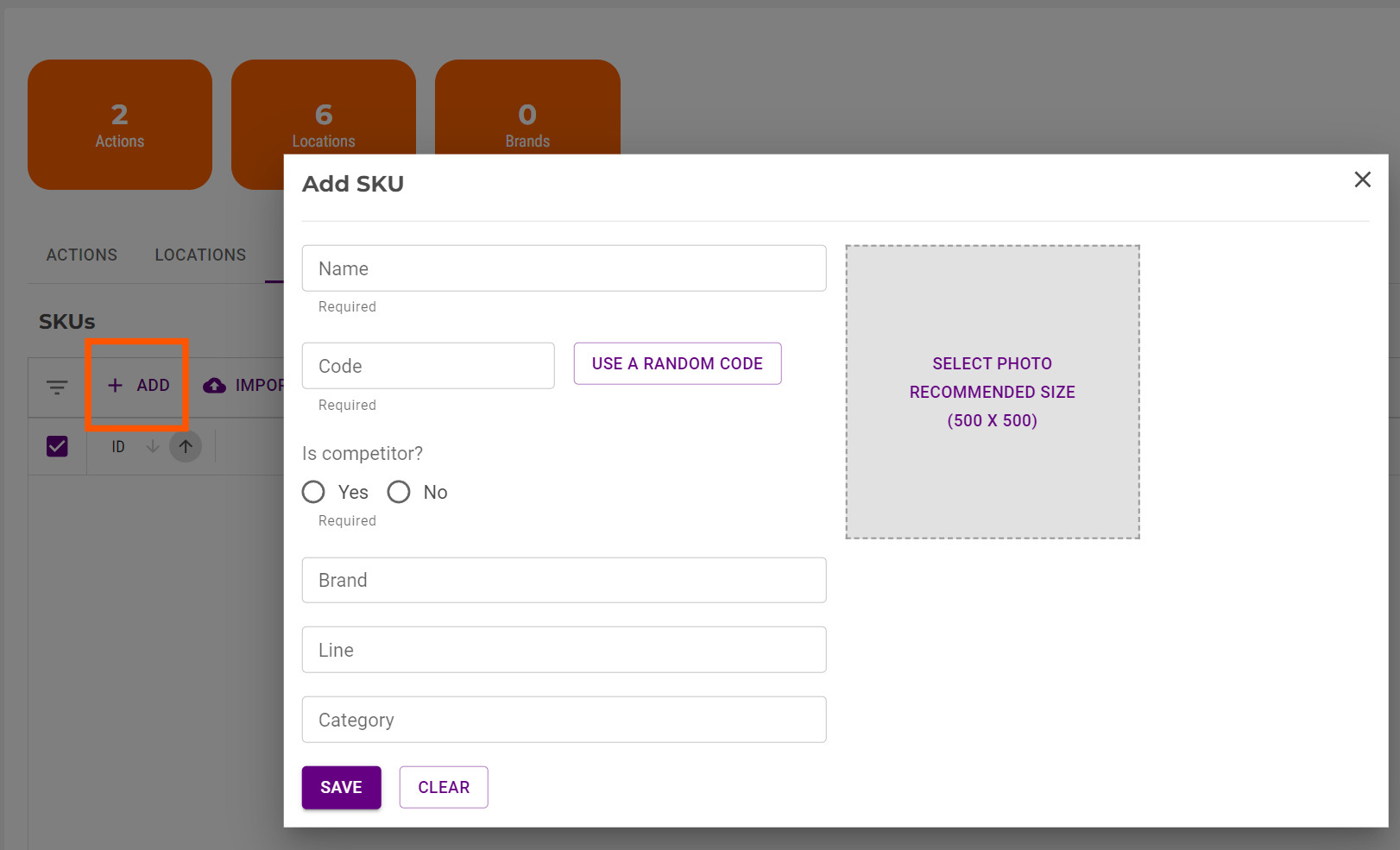Click the Select Photo upload area

click(x=993, y=392)
